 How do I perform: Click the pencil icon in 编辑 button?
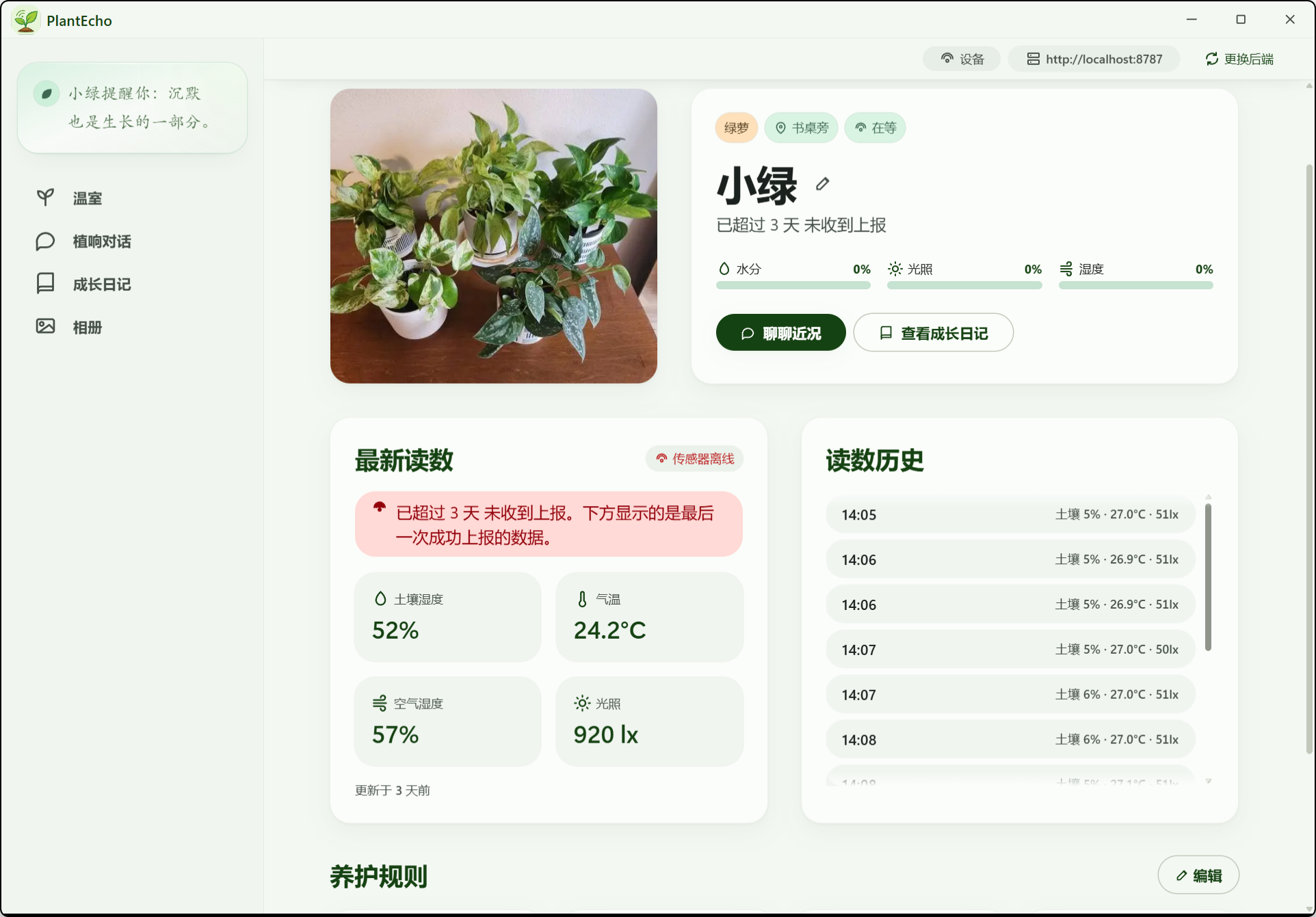(1181, 876)
